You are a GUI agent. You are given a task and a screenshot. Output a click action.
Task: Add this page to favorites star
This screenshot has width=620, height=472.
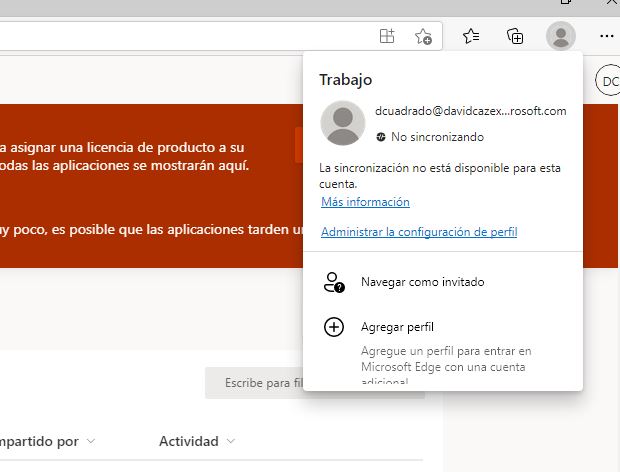[x=423, y=36]
